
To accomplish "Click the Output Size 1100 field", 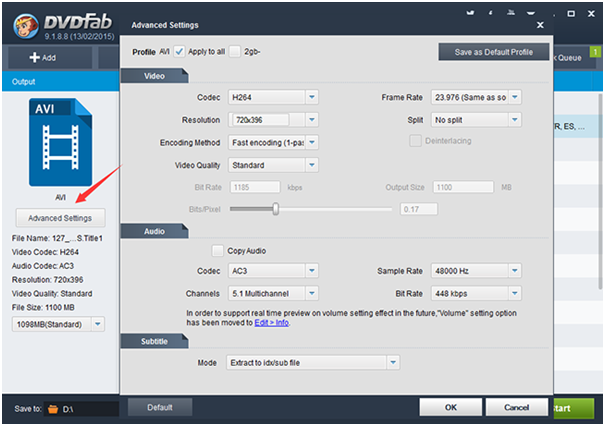I will 463,187.
